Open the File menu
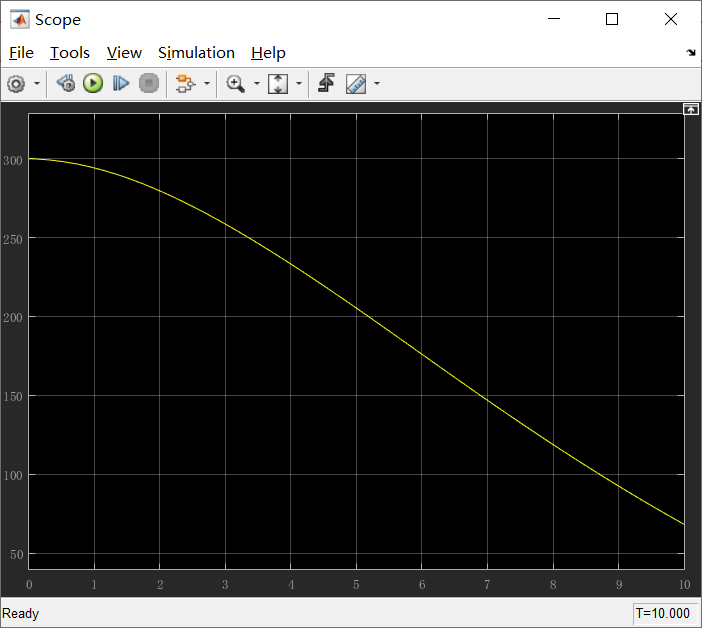 [x=21, y=53]
